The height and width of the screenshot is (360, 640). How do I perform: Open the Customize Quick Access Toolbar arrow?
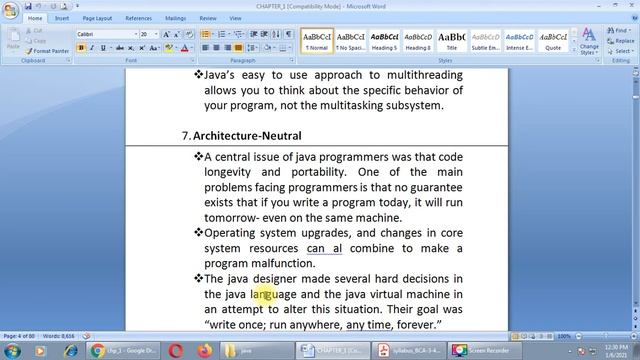click(77, 6)
